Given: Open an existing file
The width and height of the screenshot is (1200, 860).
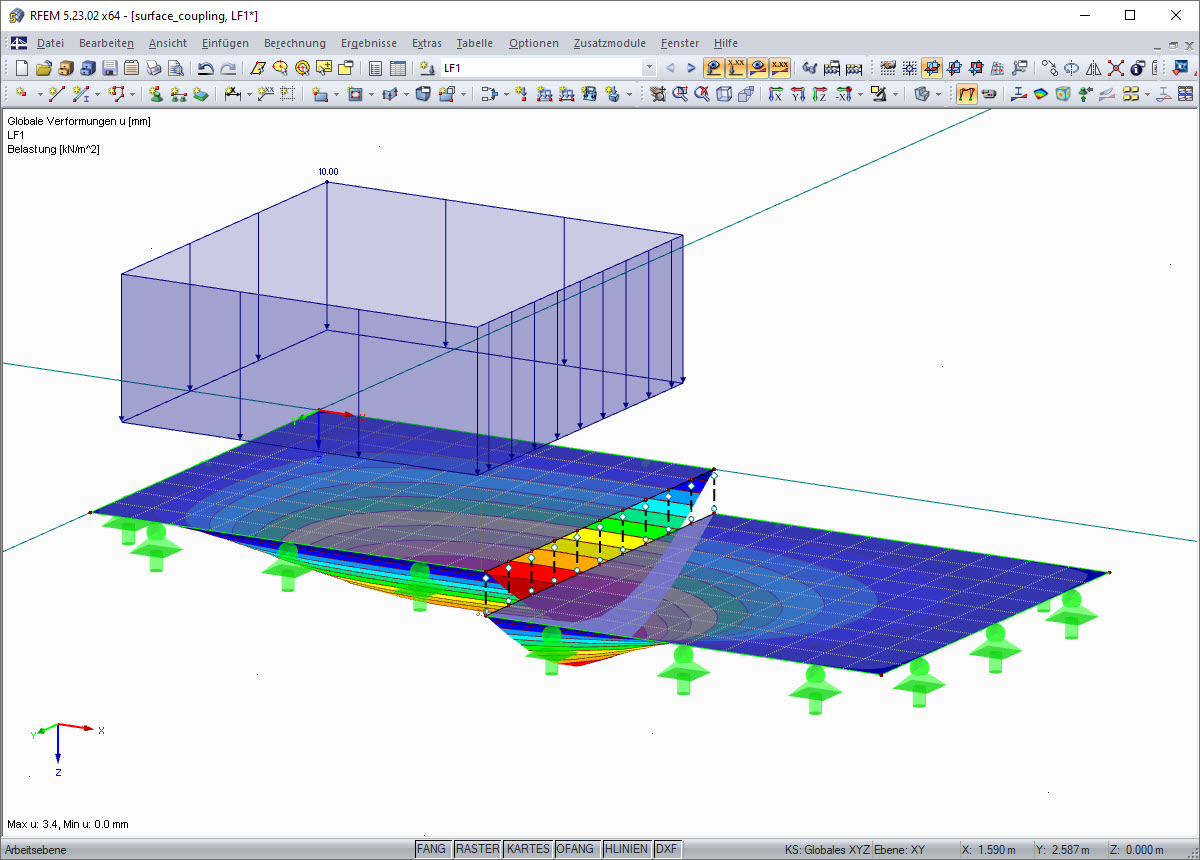Looking at the screenshot, I should click(x=43, y=68).
